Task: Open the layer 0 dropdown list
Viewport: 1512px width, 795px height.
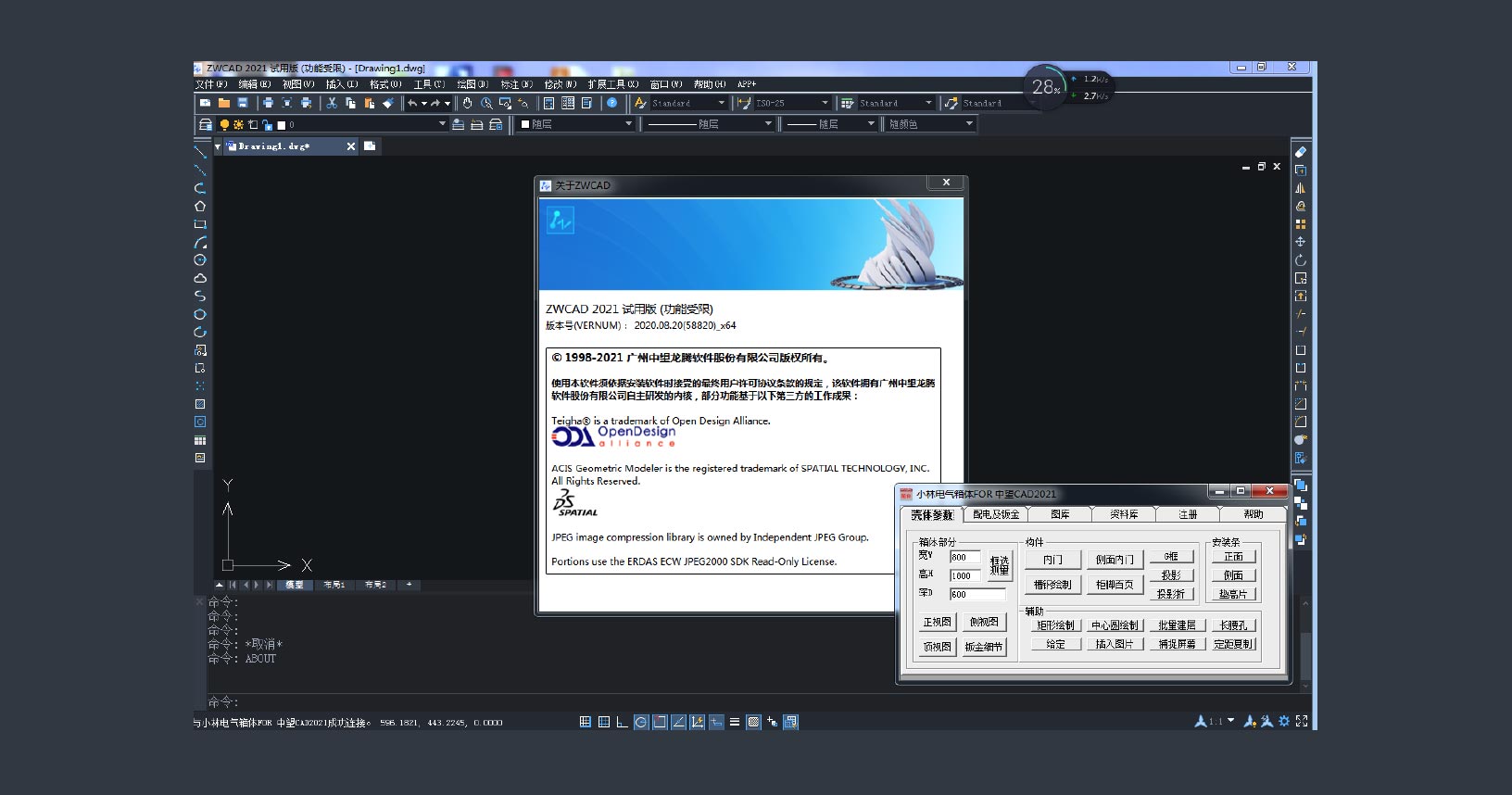Action: pos(442,124)
